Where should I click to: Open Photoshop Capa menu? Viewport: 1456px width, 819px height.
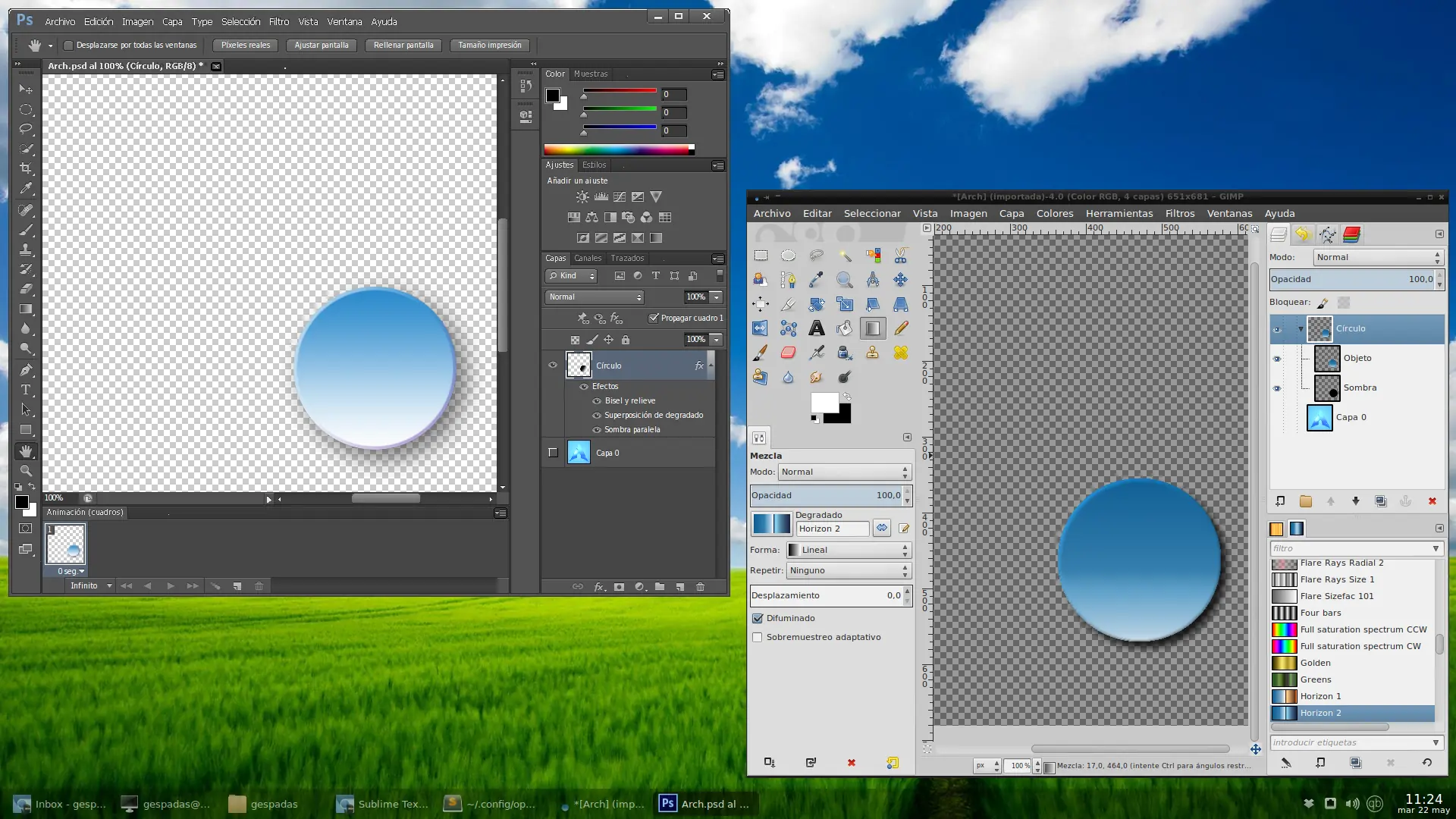tap(172, 21)
